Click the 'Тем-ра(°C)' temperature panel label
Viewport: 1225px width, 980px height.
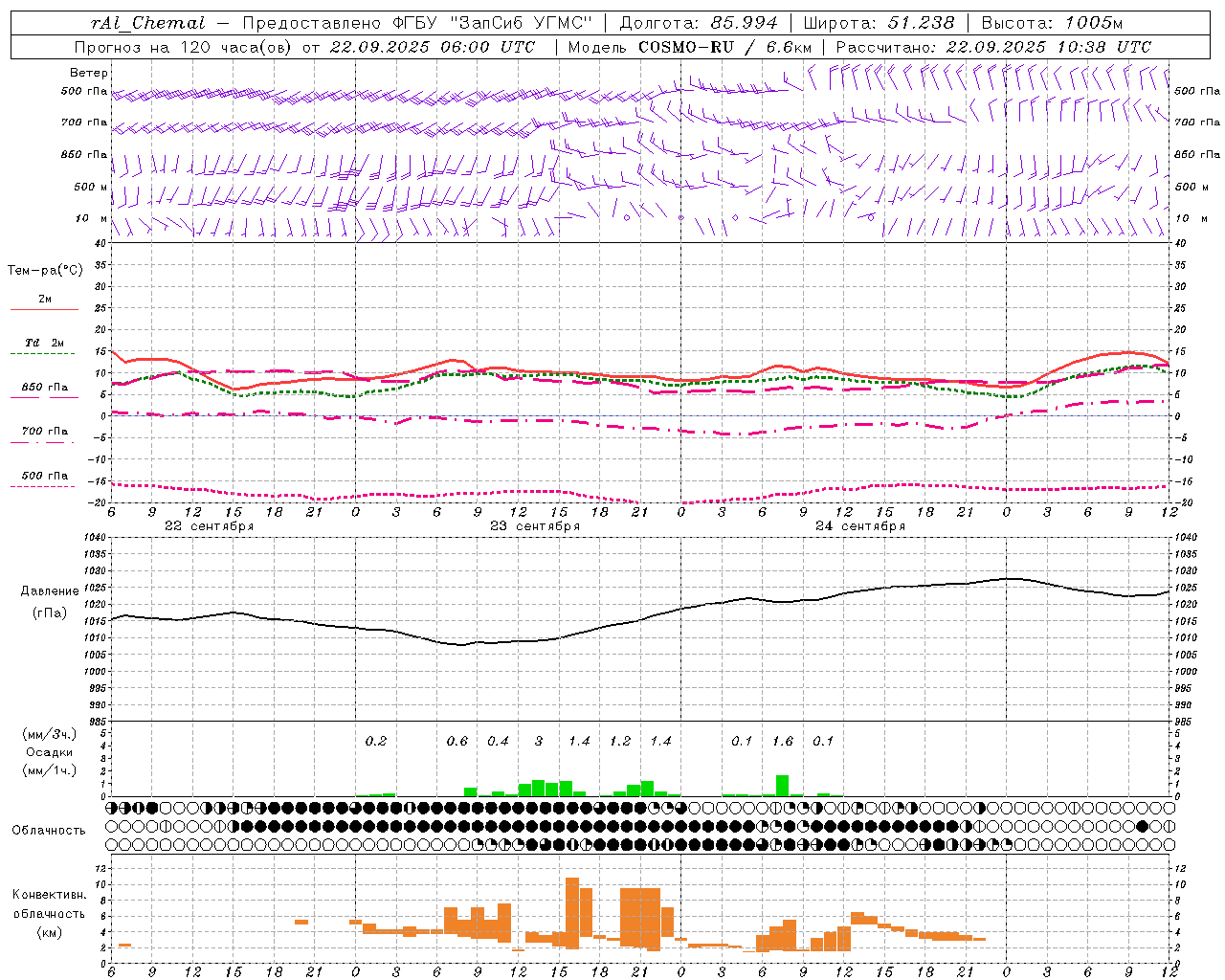click(45, 271)
